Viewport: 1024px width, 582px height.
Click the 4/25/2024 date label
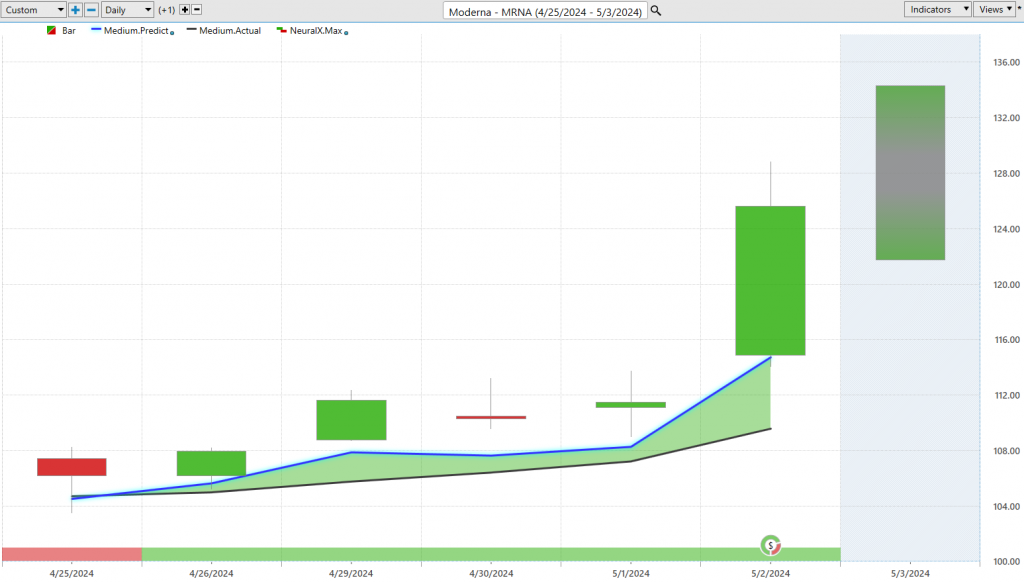72,574
